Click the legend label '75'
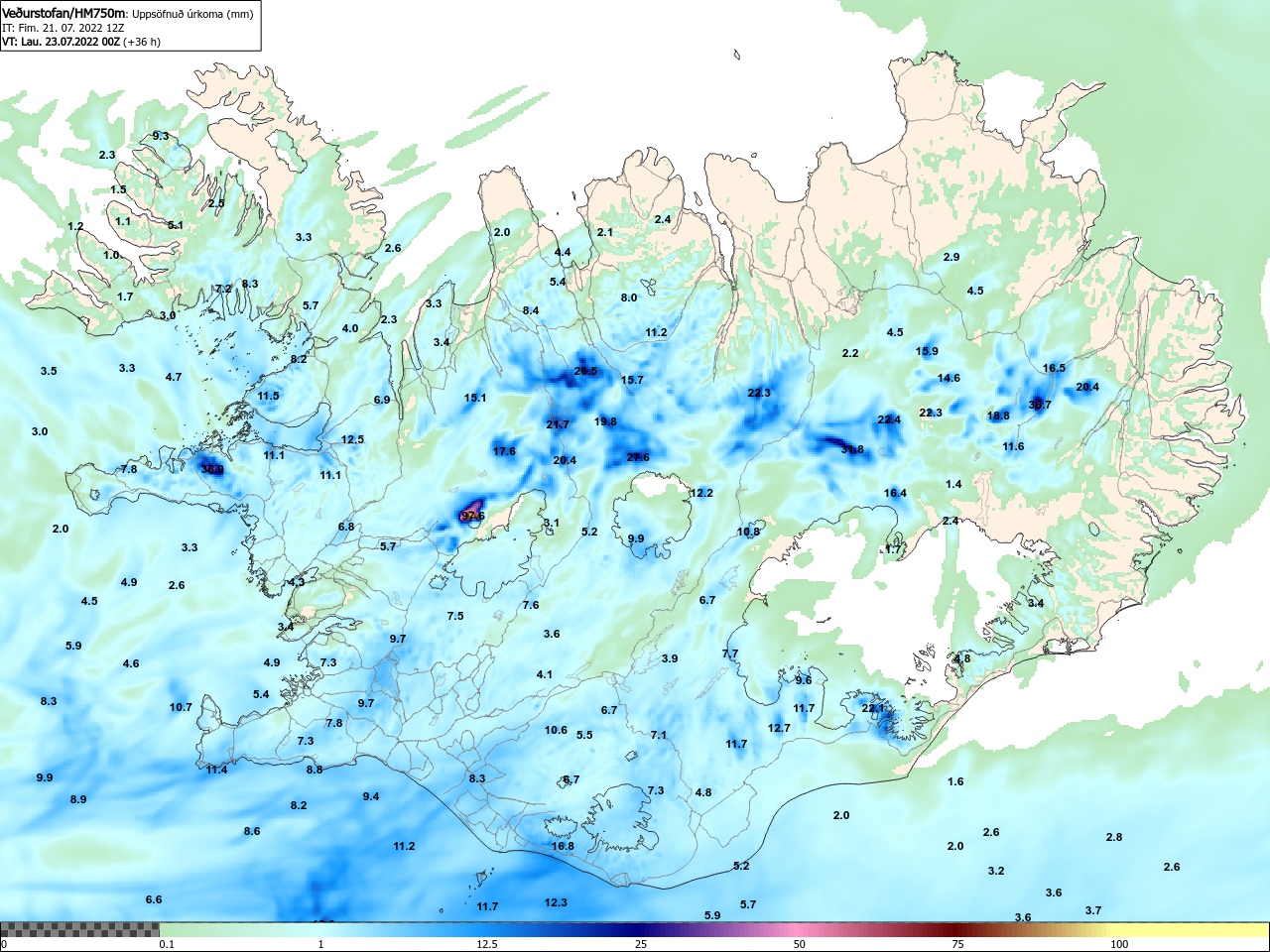Image resolution: width=1270 pixels, height=952 pixels. (957, 944)
